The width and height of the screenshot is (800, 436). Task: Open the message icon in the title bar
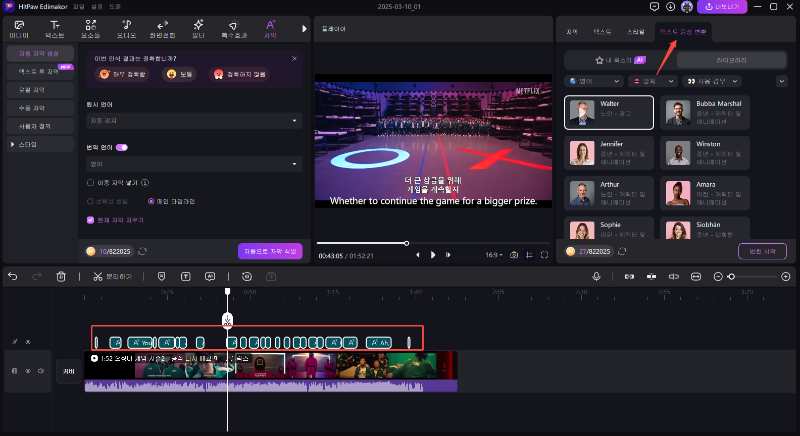click(x=655, y=7)
